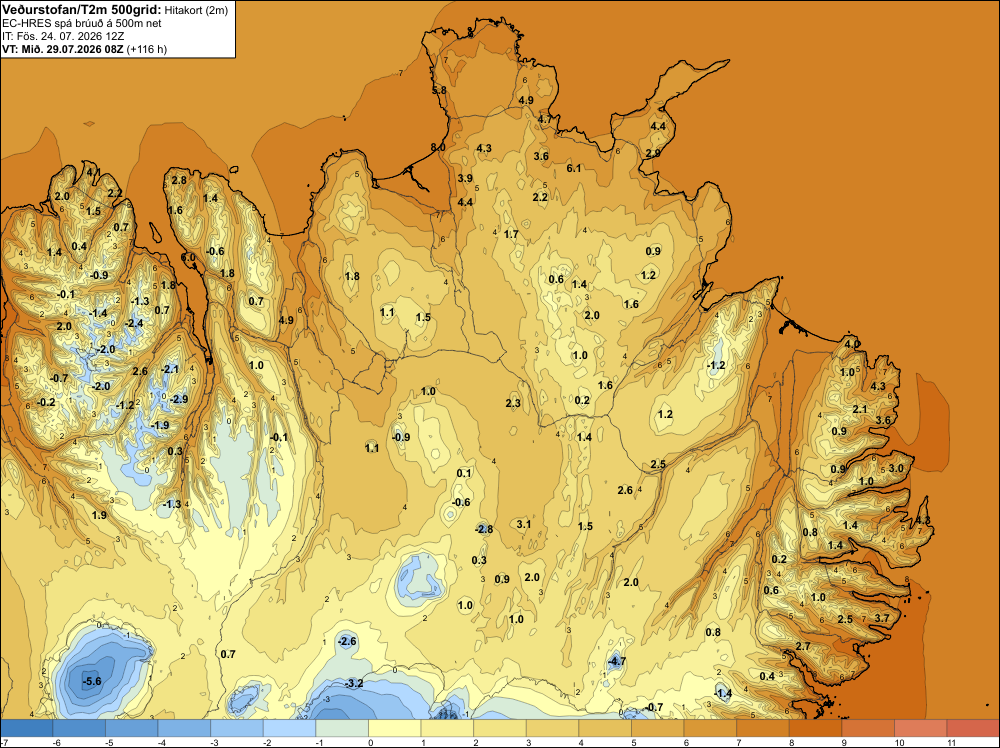
Task: Click the -3.2 glacier temperature label
Action: [x=354, y=684]
